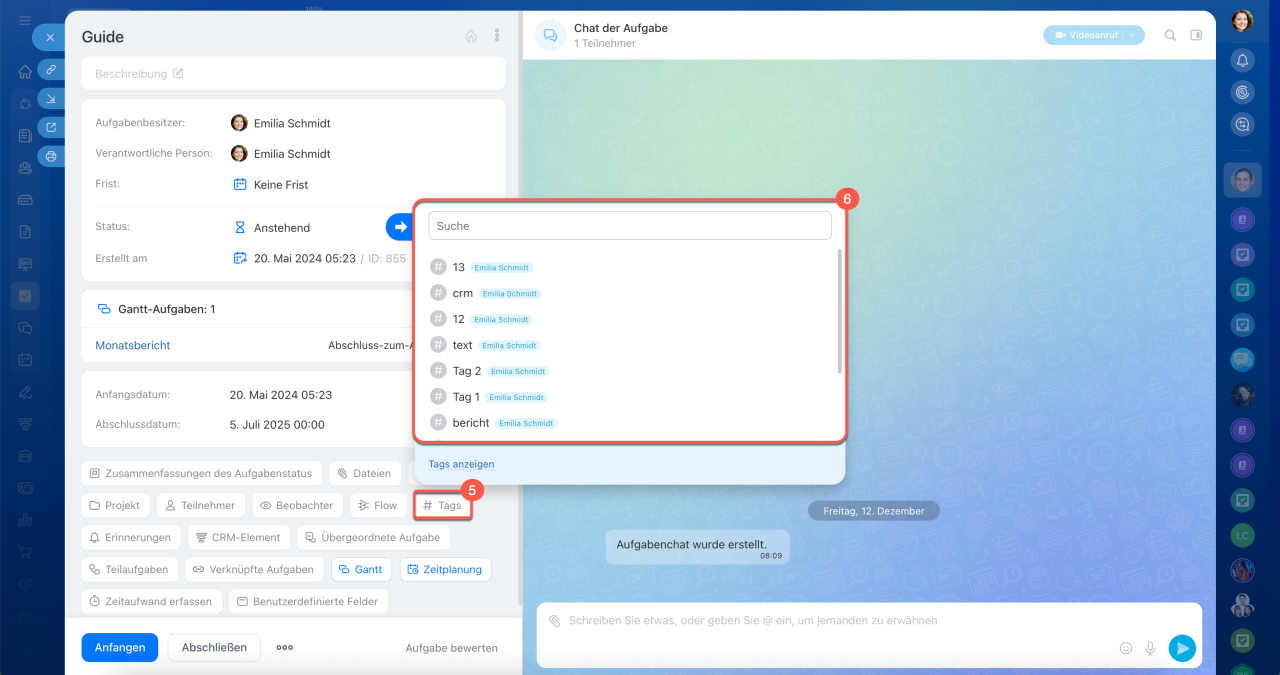Click Aufgabe bewerten
The width and height of the screenshot is (1280, 675).
pos(451,648)
